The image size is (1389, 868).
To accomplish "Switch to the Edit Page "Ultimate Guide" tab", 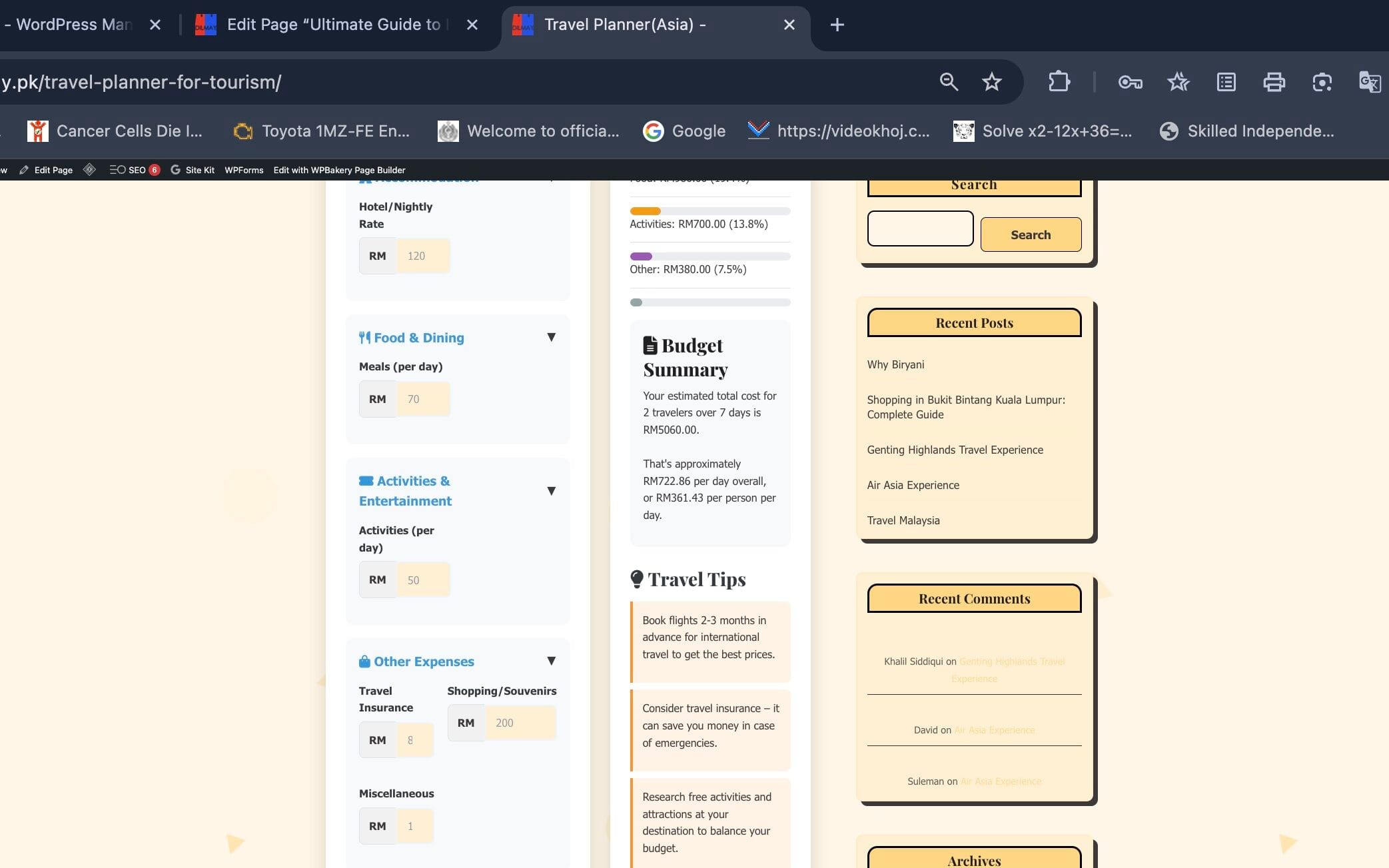I will (x=333, y=25).
